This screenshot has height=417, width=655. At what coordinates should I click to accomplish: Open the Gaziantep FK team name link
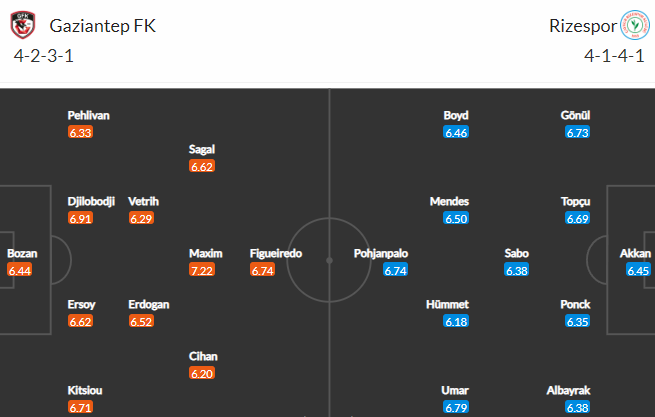click(102, 26)
